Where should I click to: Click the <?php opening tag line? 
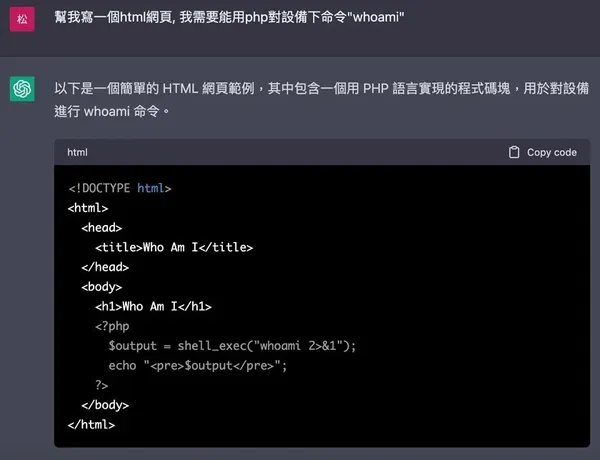112,326
